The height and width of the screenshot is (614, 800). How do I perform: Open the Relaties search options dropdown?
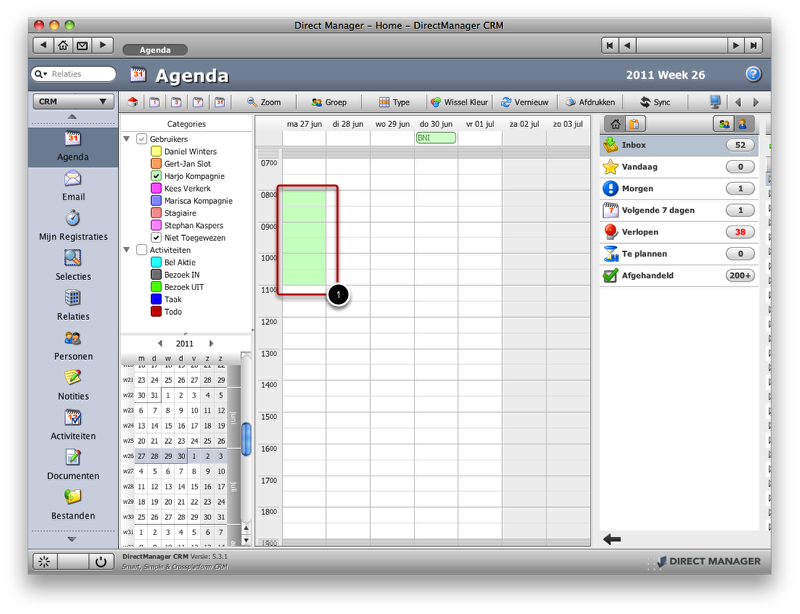[x=41, y=74]
